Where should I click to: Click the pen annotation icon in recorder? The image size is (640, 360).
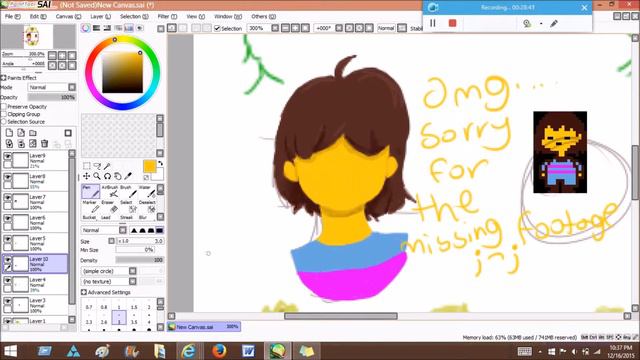coord(554,23)
